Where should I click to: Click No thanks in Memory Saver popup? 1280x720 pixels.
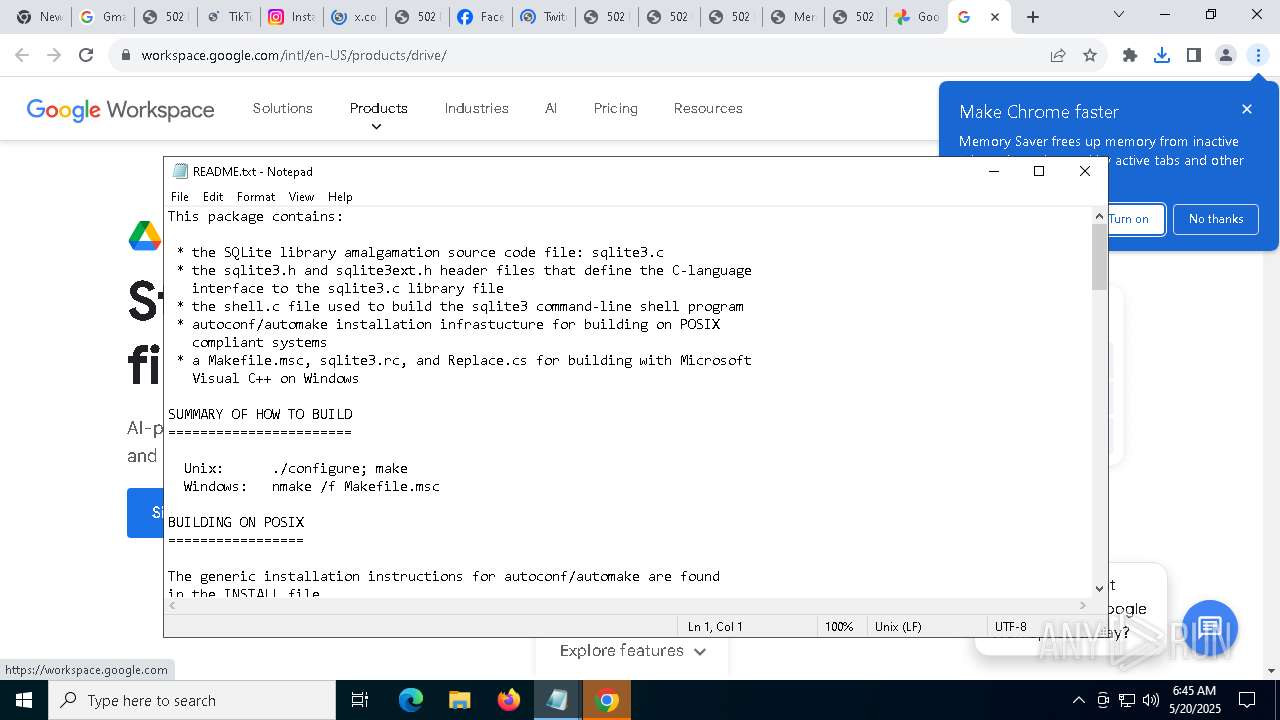pos(1216,219)
